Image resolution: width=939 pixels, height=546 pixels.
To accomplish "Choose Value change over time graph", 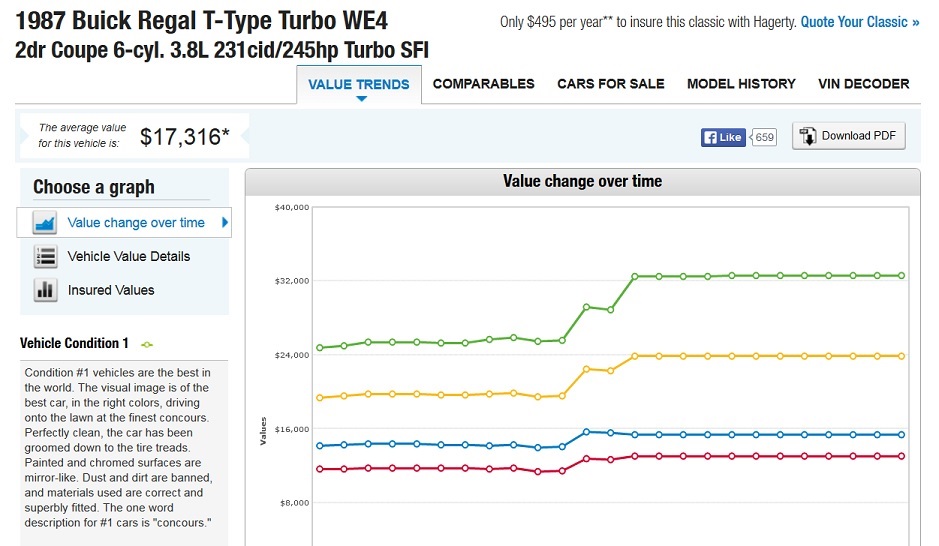I will click(x=124, y=223).
